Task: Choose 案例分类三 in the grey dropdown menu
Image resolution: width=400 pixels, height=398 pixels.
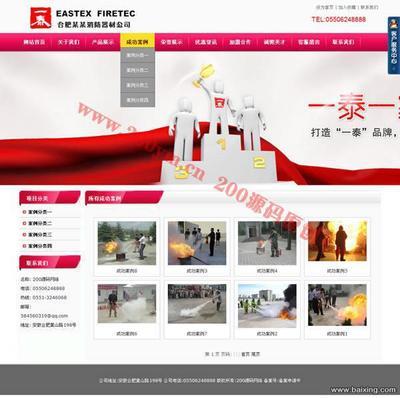Action: click(137, 85)
